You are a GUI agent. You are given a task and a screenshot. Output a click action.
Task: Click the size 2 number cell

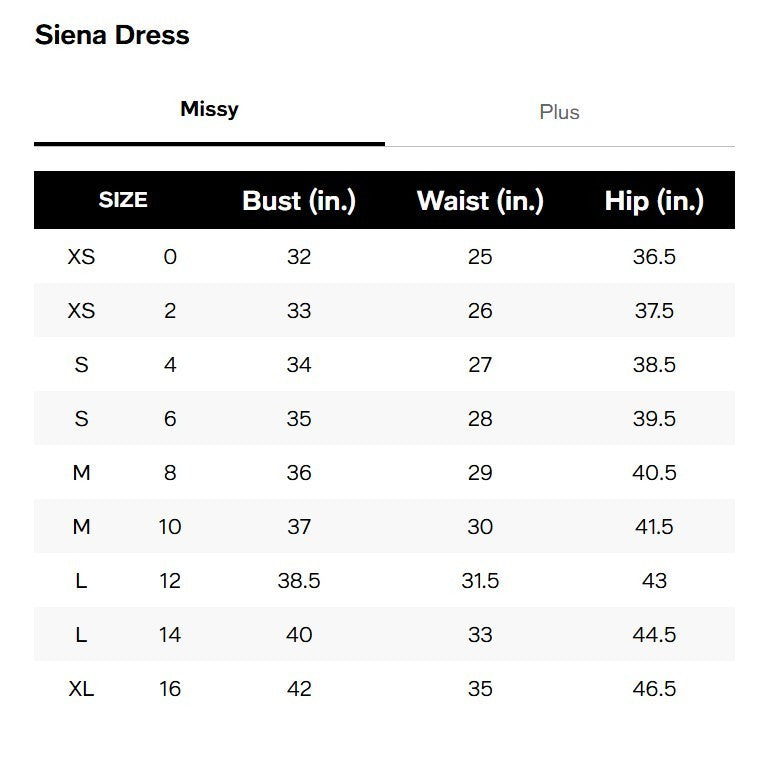170,311
